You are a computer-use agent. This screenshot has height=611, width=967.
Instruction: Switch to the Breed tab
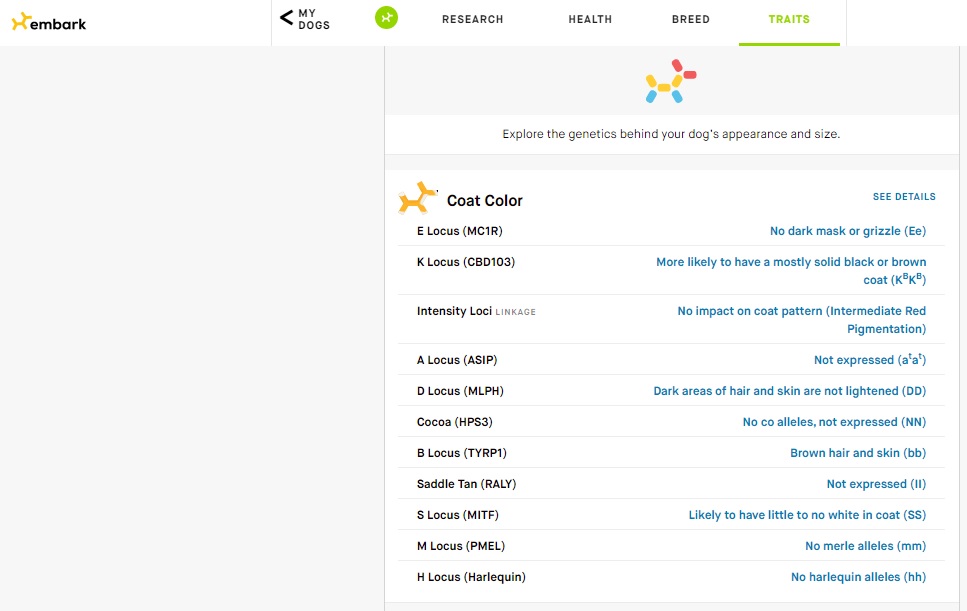(691, 19)
